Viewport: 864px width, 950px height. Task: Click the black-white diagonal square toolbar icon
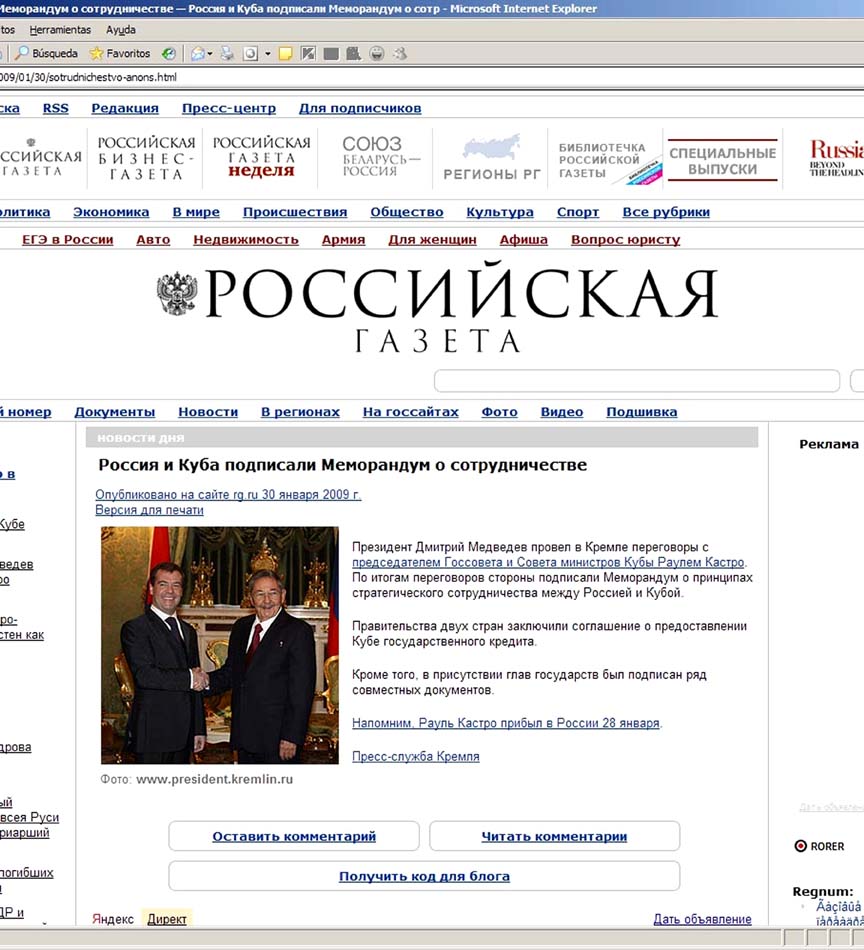308,53
